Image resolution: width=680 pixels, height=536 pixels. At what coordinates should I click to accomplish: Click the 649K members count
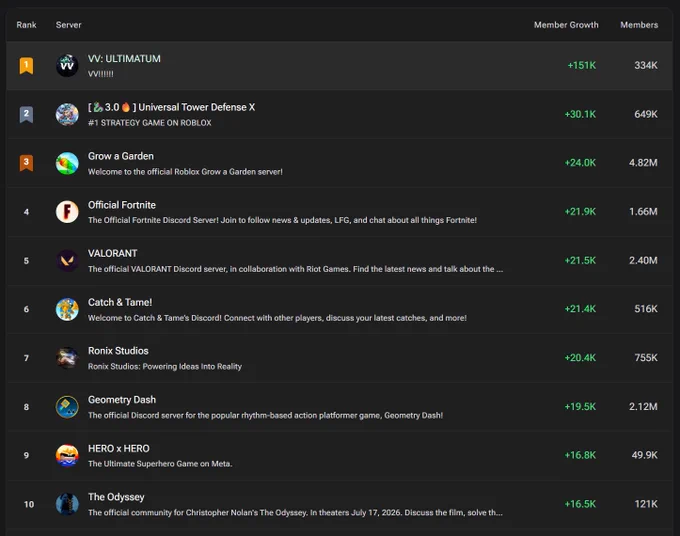pyautogui.click(x=646, y=114)
